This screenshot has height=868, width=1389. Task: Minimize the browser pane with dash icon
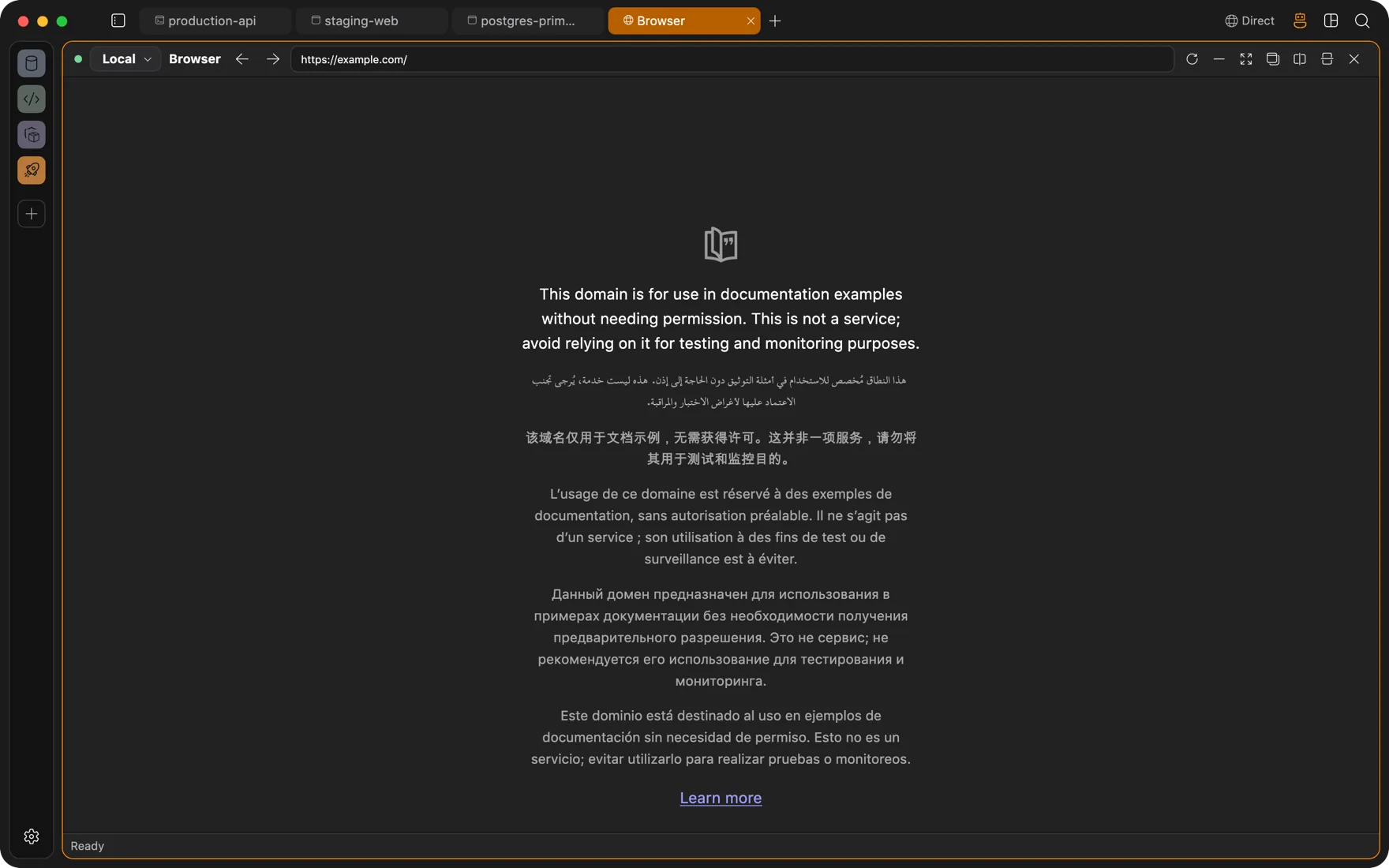coord(1219,59)
